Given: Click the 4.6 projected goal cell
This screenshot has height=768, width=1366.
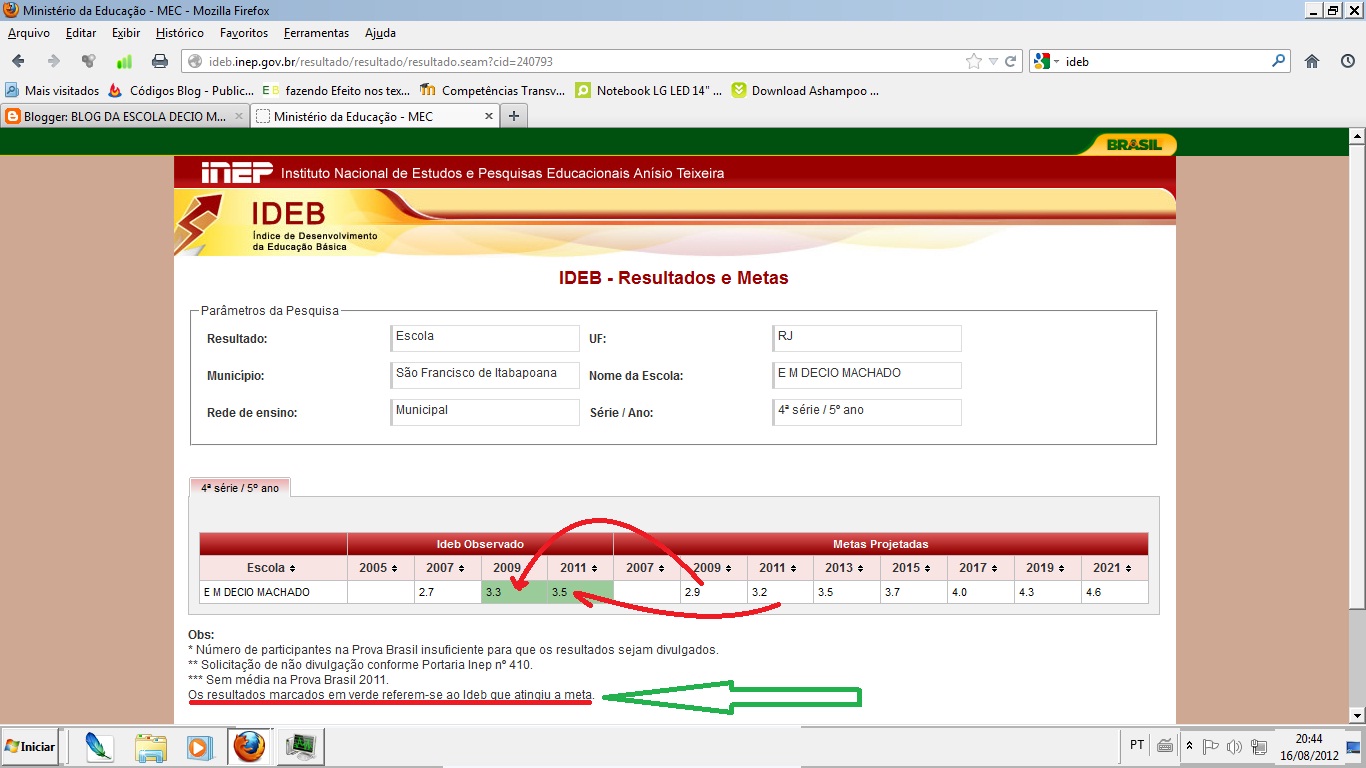Looking at the screenshot, I should click(x=1114, y=592).
